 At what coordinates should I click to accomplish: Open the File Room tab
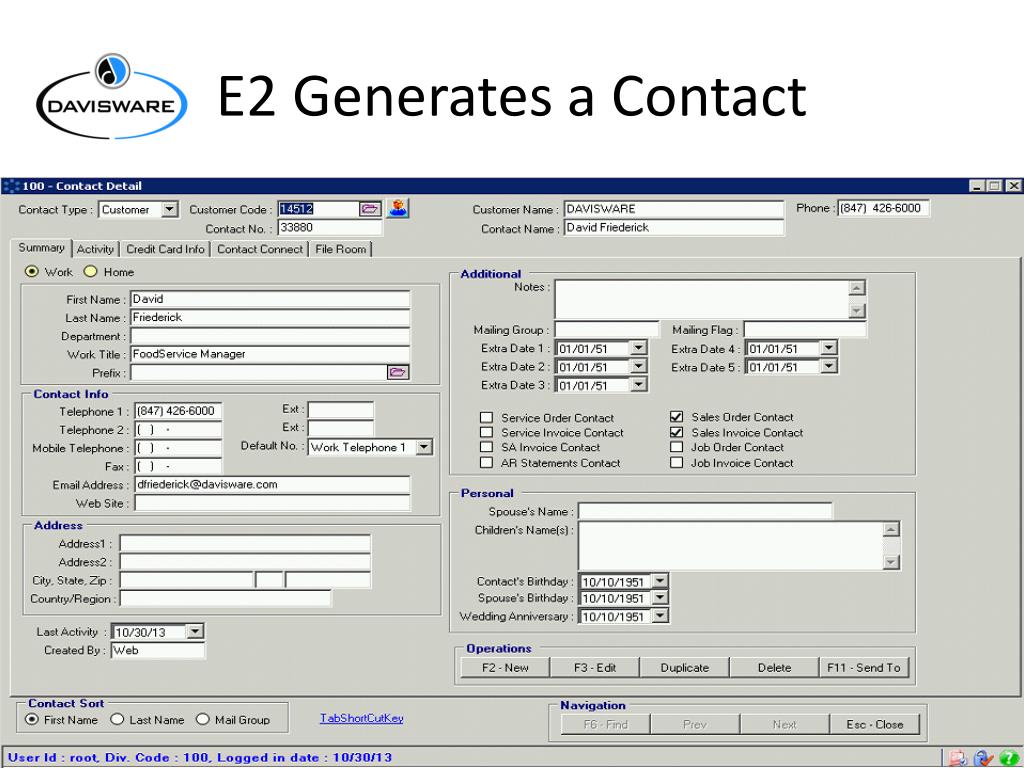[341, 249]
